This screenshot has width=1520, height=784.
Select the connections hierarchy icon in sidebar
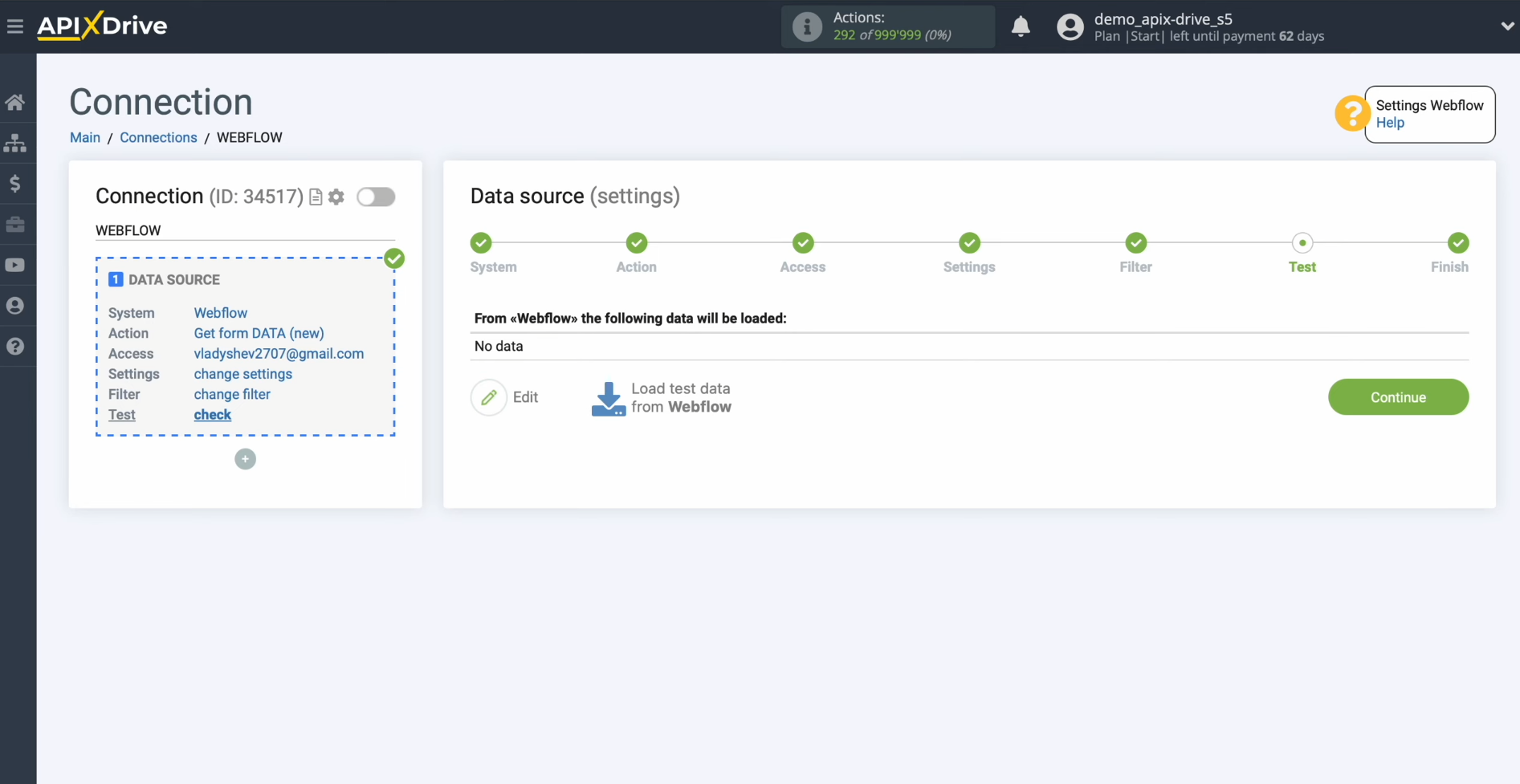16,143
